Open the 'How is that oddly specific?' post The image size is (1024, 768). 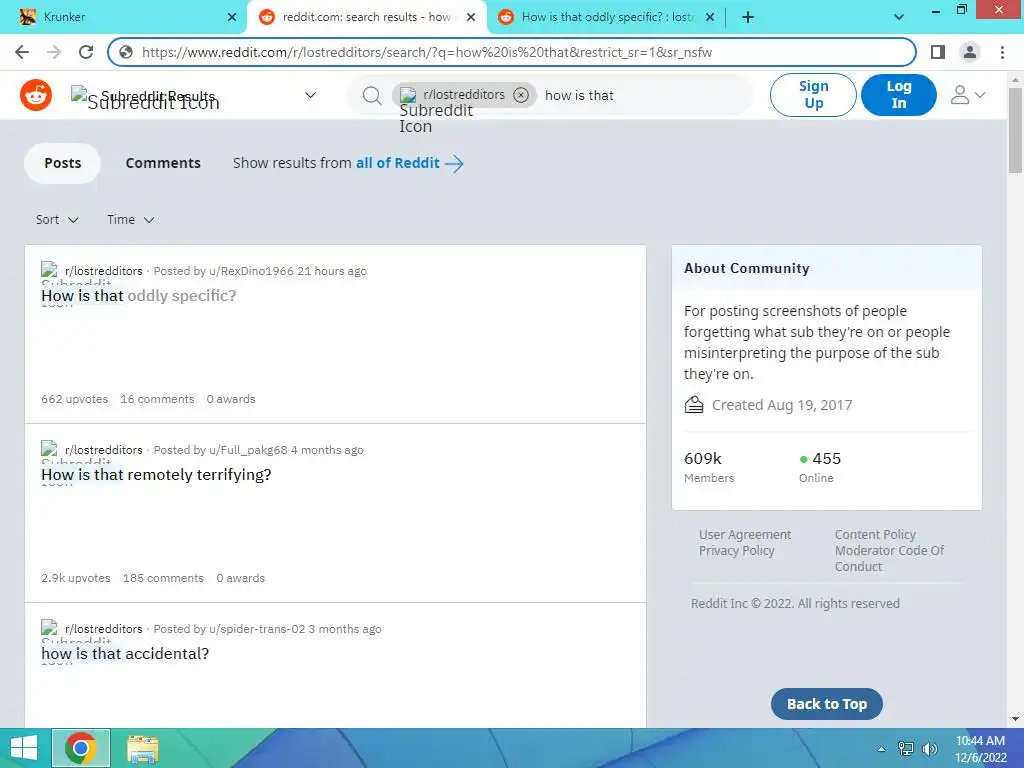(138, 296)
